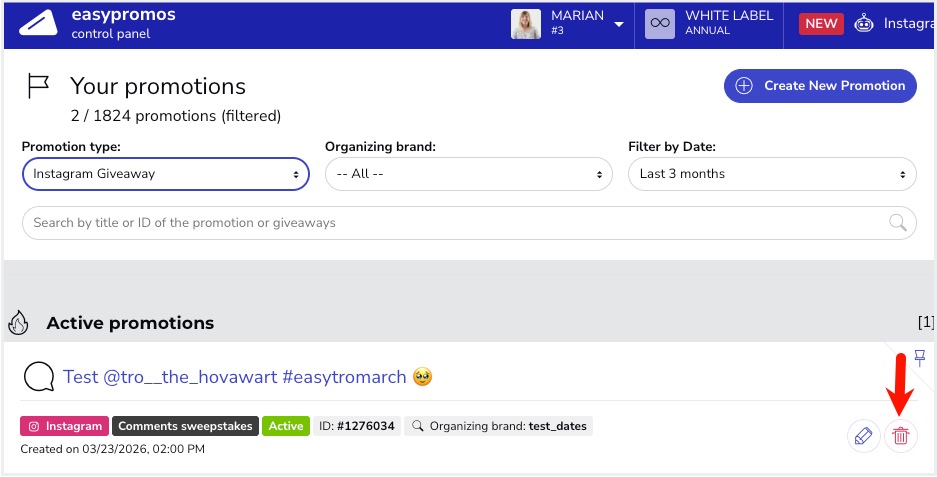Click the Create New Promotion button
This screenshot has height=477, width=937.
coord(820,86)
